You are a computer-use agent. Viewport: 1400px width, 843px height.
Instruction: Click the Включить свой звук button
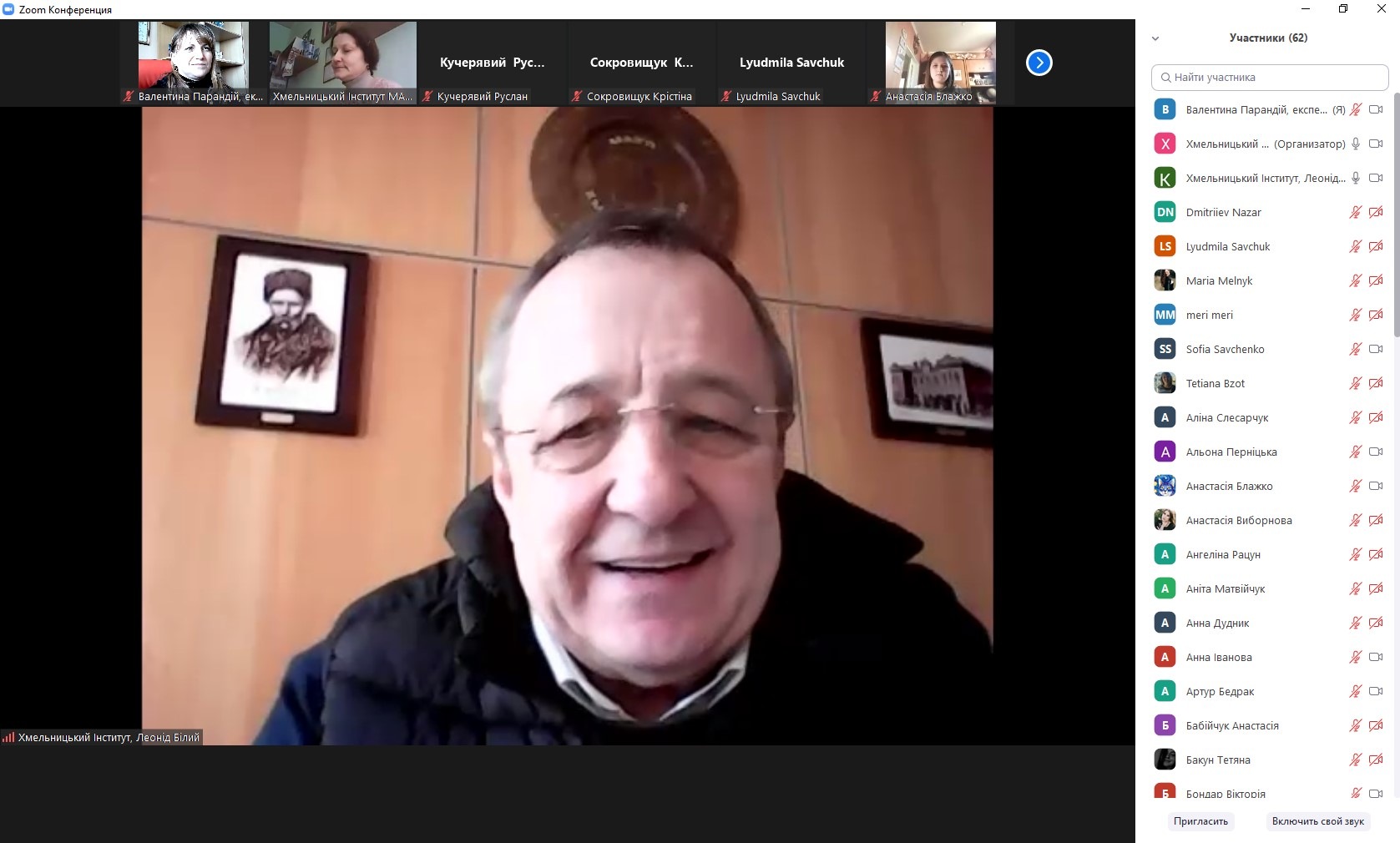click(x=1318, y=821)
